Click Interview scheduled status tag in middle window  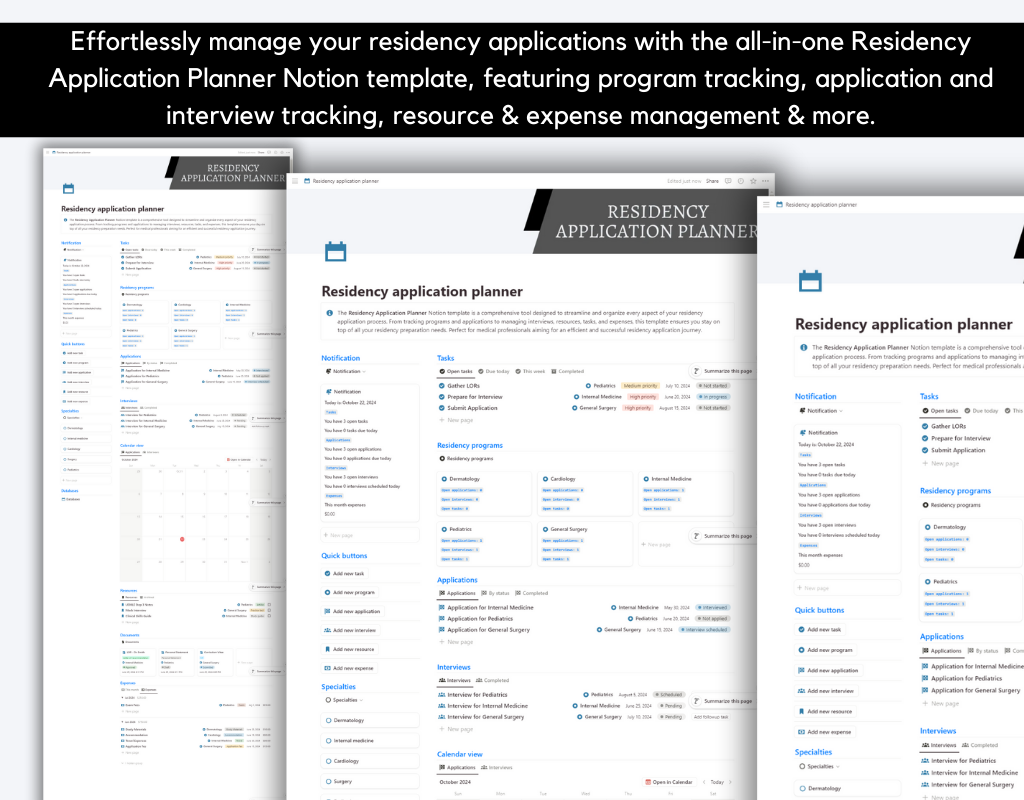[x=704, y=630]
